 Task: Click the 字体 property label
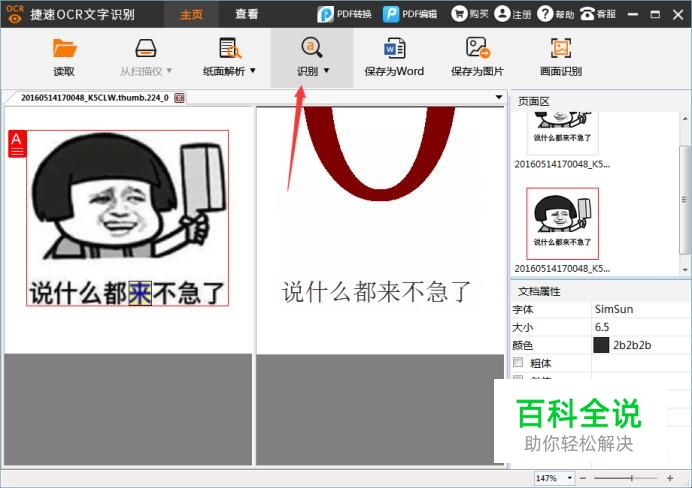tap(523, 309)
